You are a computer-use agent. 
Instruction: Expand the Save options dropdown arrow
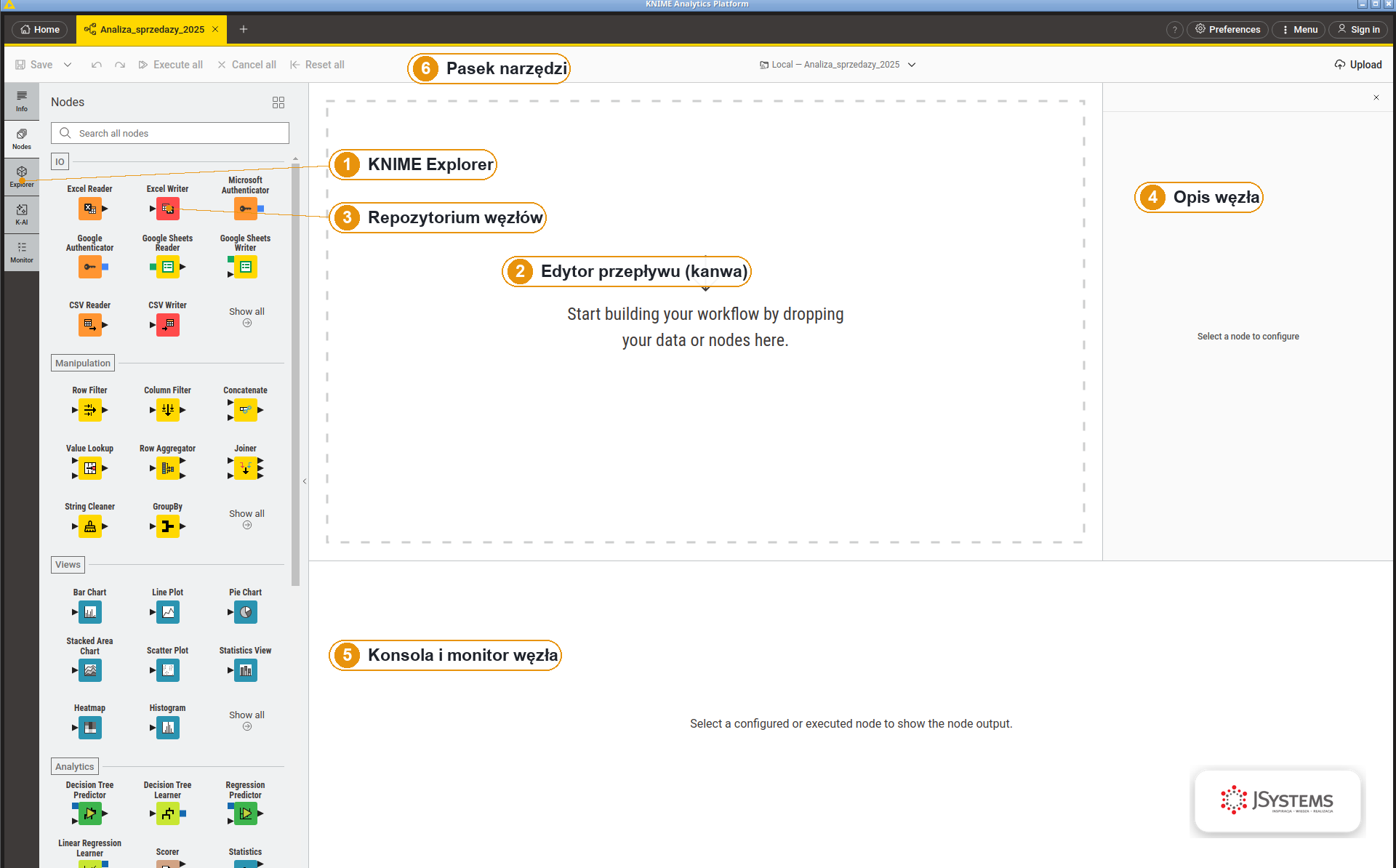pyautogui.click(x=68, y=65)
